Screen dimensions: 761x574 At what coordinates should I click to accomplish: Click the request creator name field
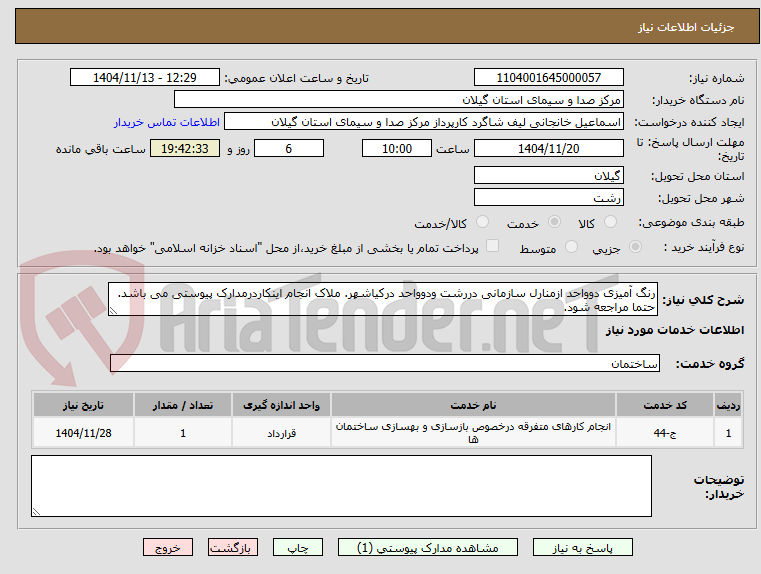click(424, 122)
